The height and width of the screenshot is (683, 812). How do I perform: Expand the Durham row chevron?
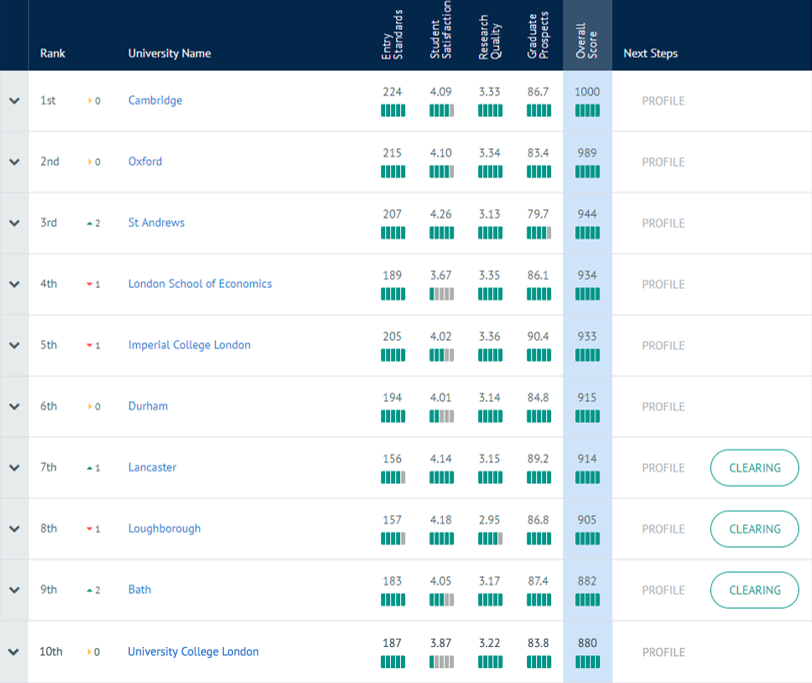14,406
